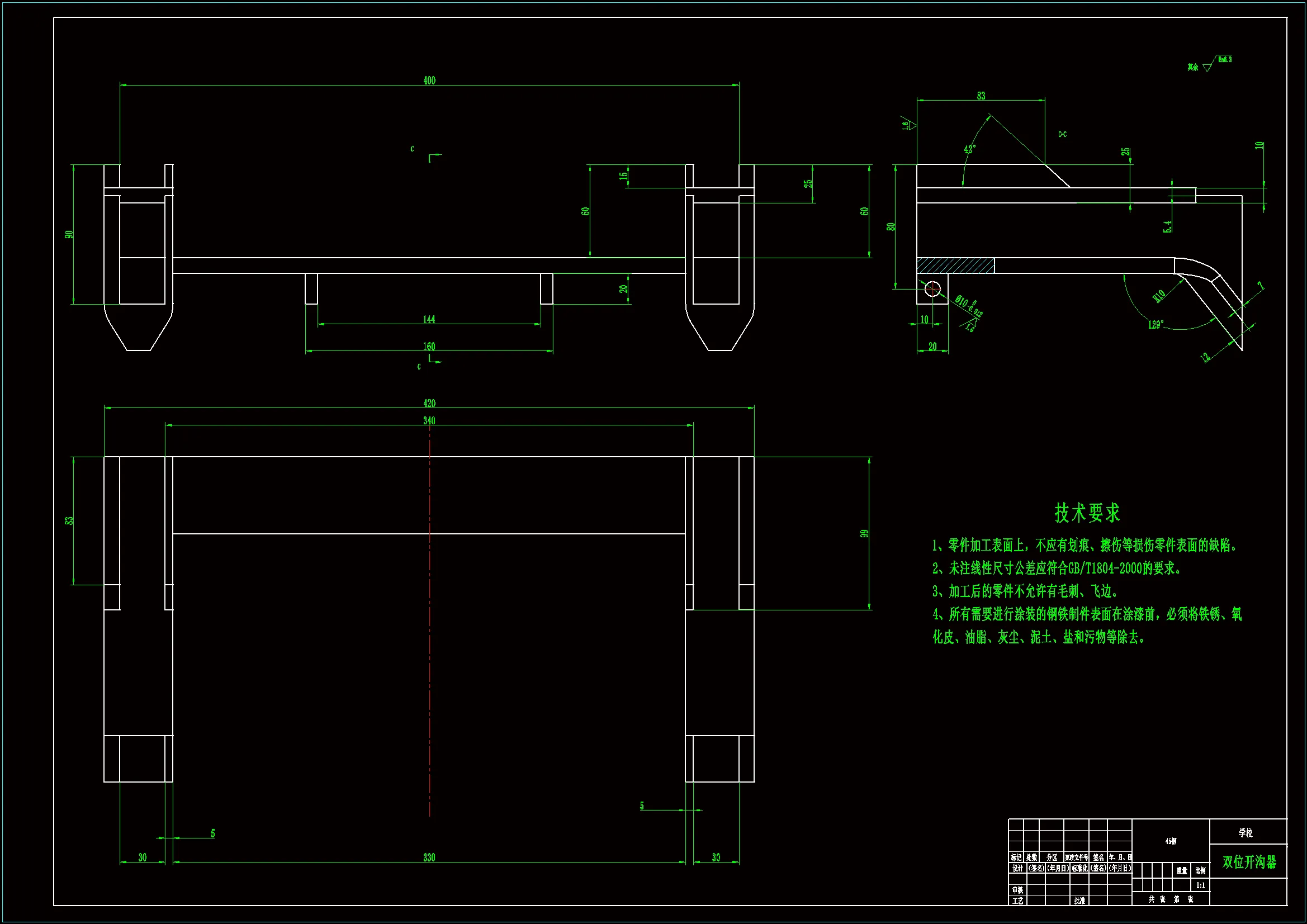Image resolution: width=1307 pixels, height=924 pixels.
Task: Click the 技术要求 heading text
Action: [1087, 513]
